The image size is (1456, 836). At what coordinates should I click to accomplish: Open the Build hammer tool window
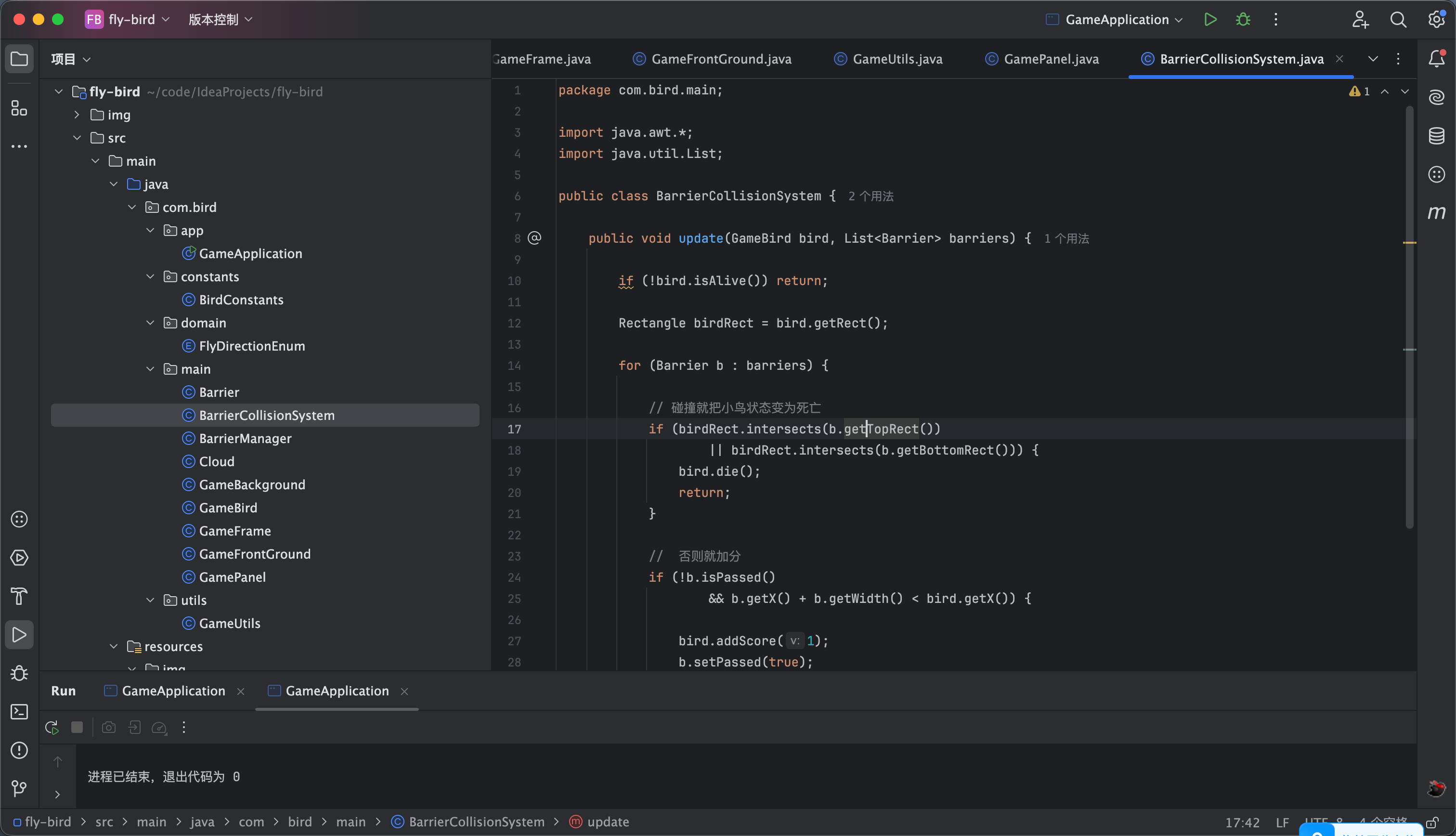19,596
